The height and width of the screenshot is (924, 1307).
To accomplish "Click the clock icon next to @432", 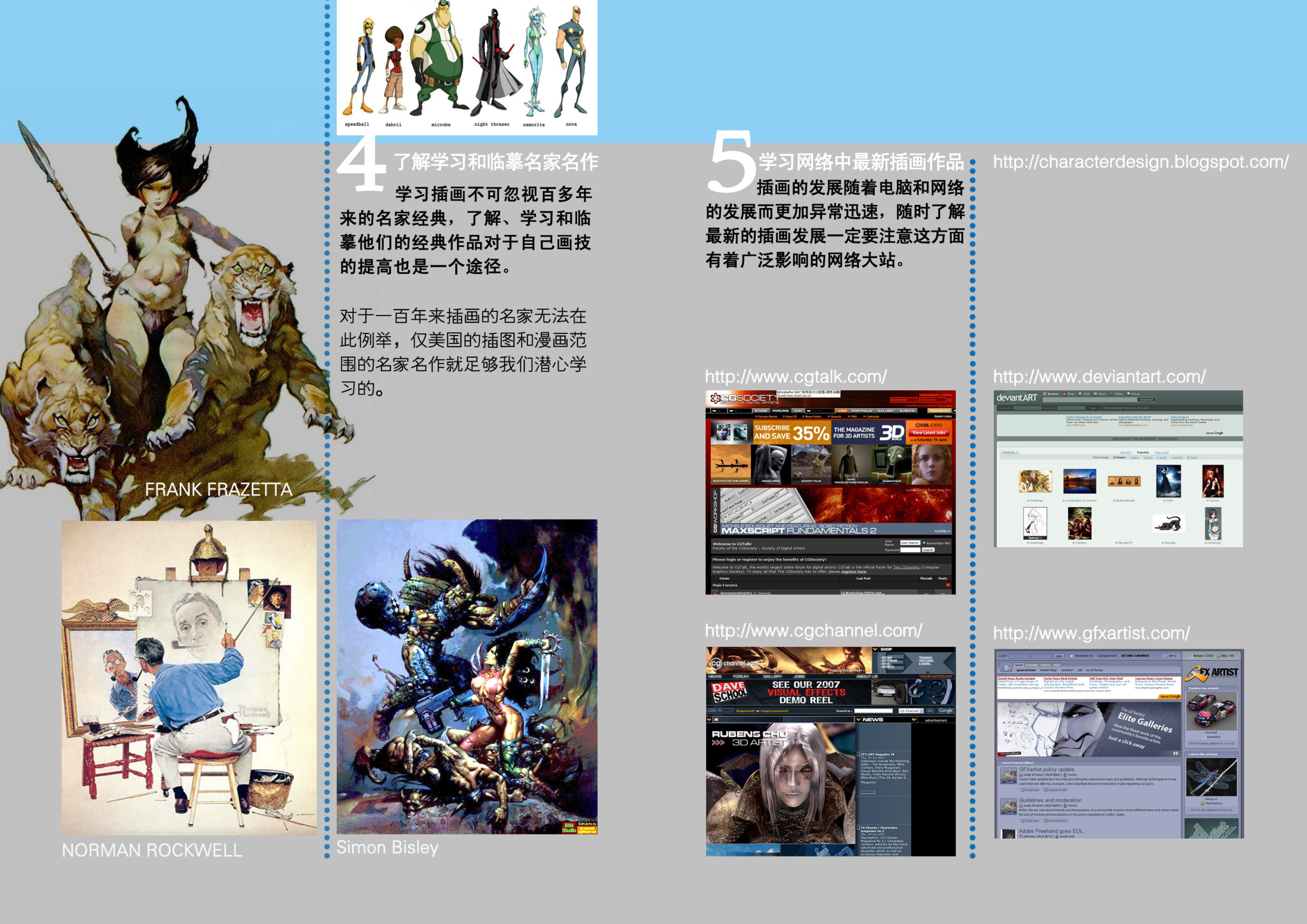I will (x=1166, y=656).
